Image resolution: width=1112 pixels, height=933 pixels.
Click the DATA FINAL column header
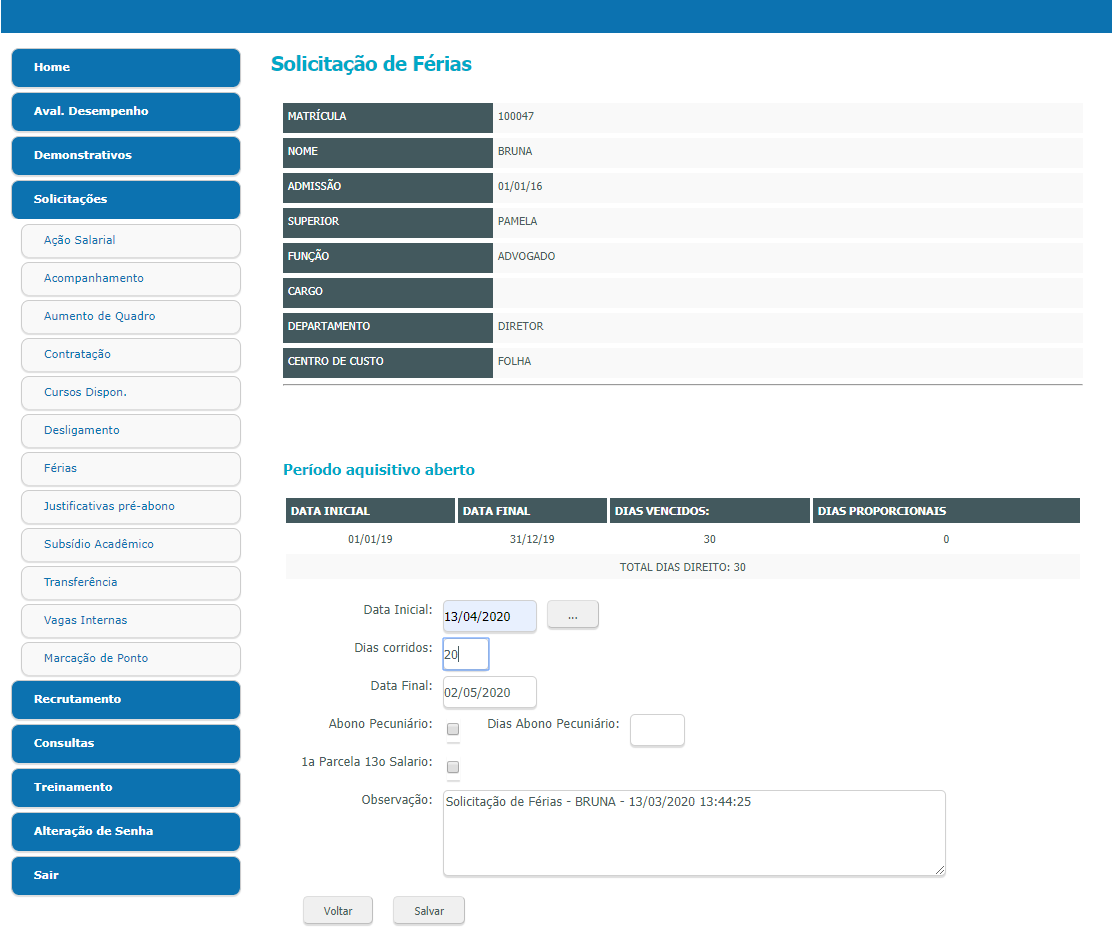point(532,510)
